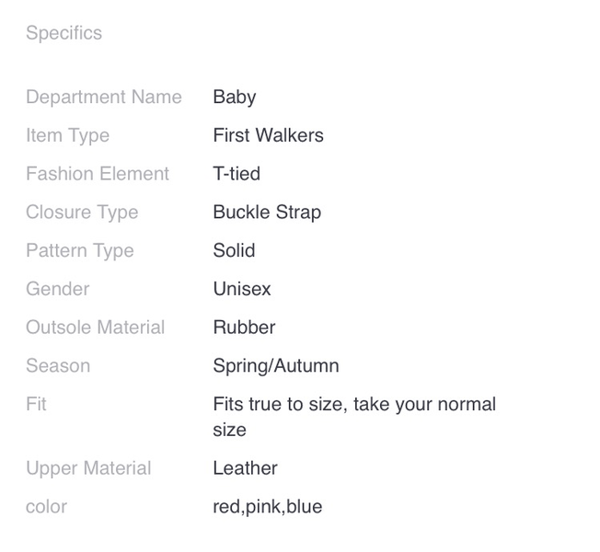Select the Baby department value
This screenshot has width=600, height=552.
[x=234, y=98]
